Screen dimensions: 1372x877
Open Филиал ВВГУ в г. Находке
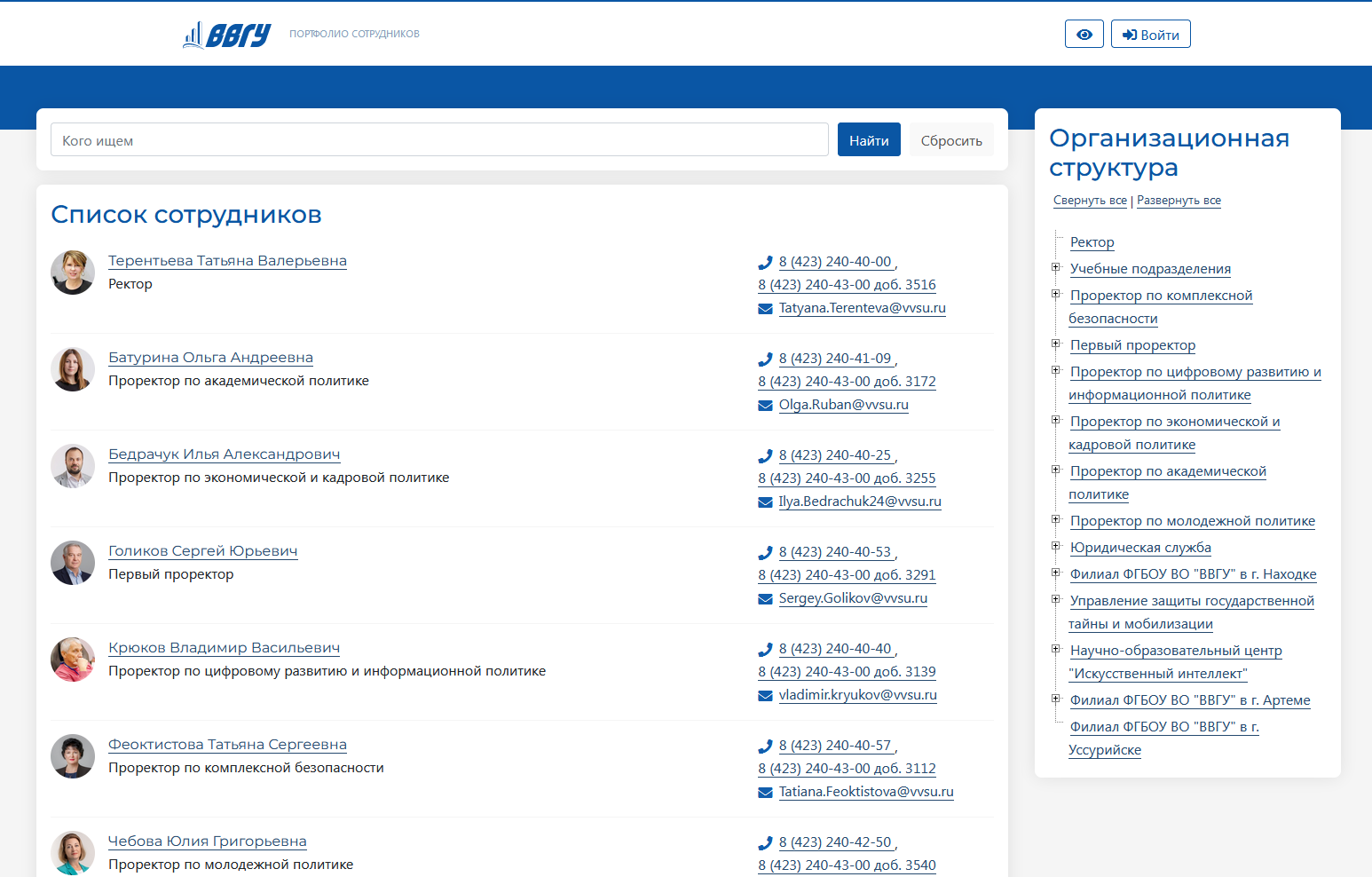point(1193,574)
